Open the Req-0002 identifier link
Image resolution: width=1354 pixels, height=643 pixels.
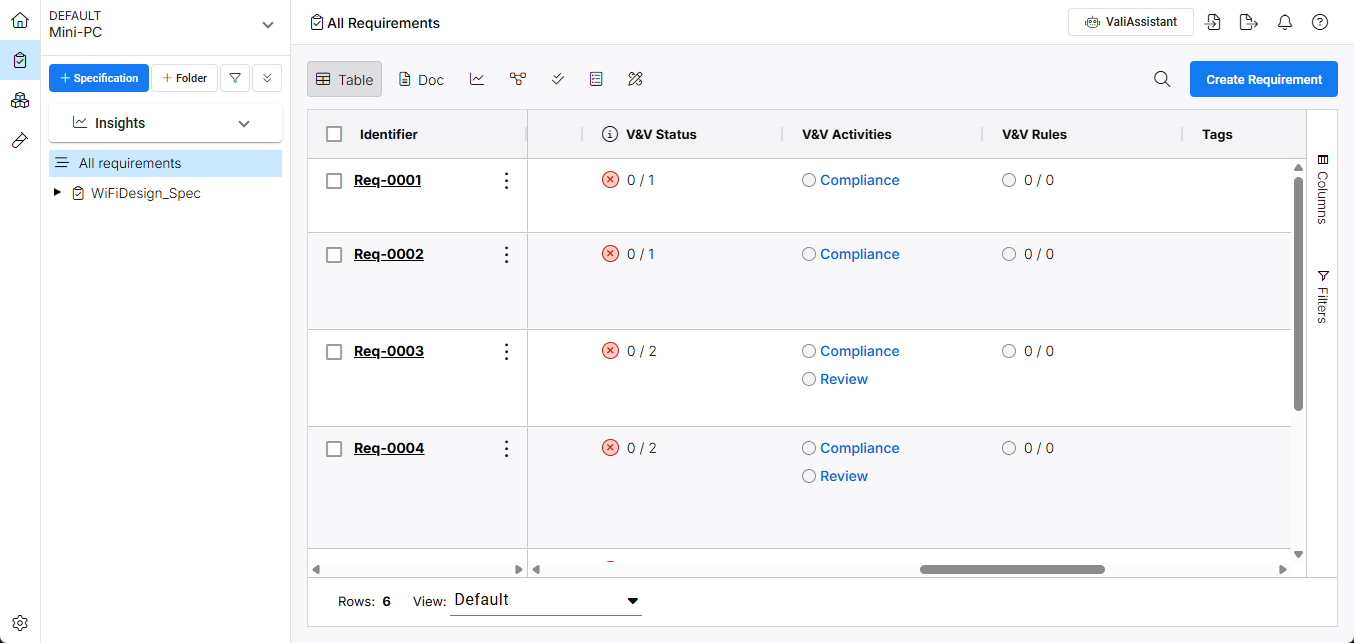(x=389, y=254)
